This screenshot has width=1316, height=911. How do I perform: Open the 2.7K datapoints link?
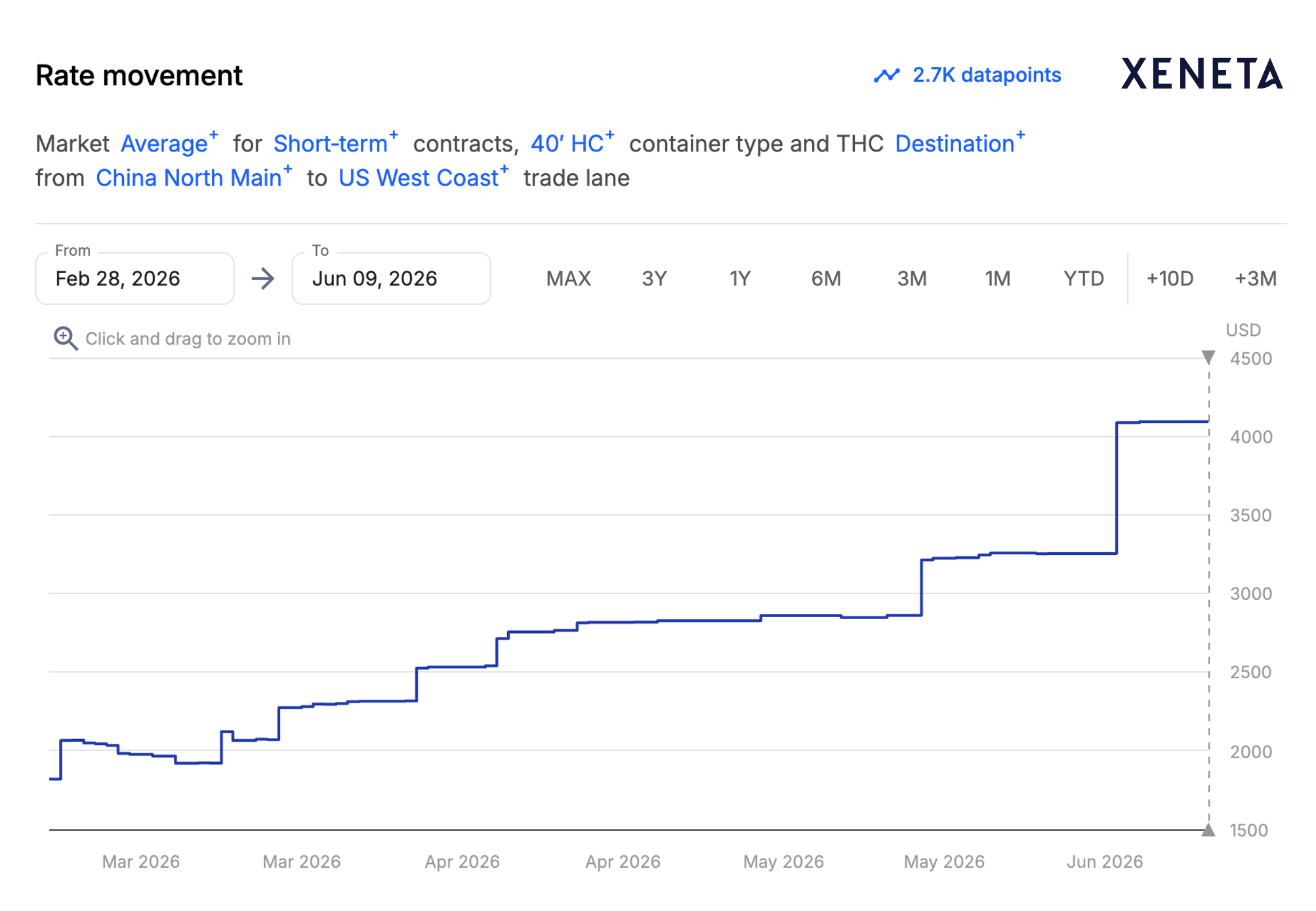(x=986, y=75)
